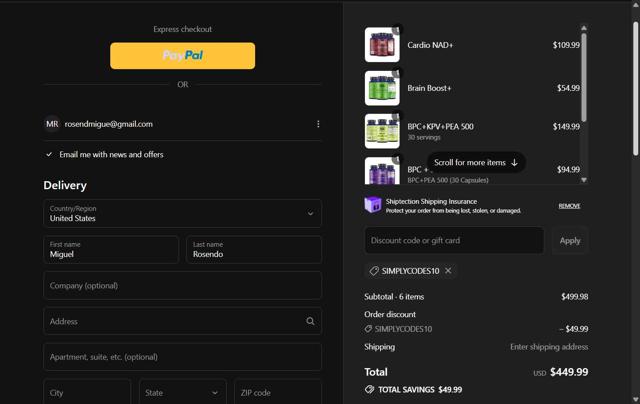Click the BPC+KPV+PEA 500 product name

(x=440, y=127)
